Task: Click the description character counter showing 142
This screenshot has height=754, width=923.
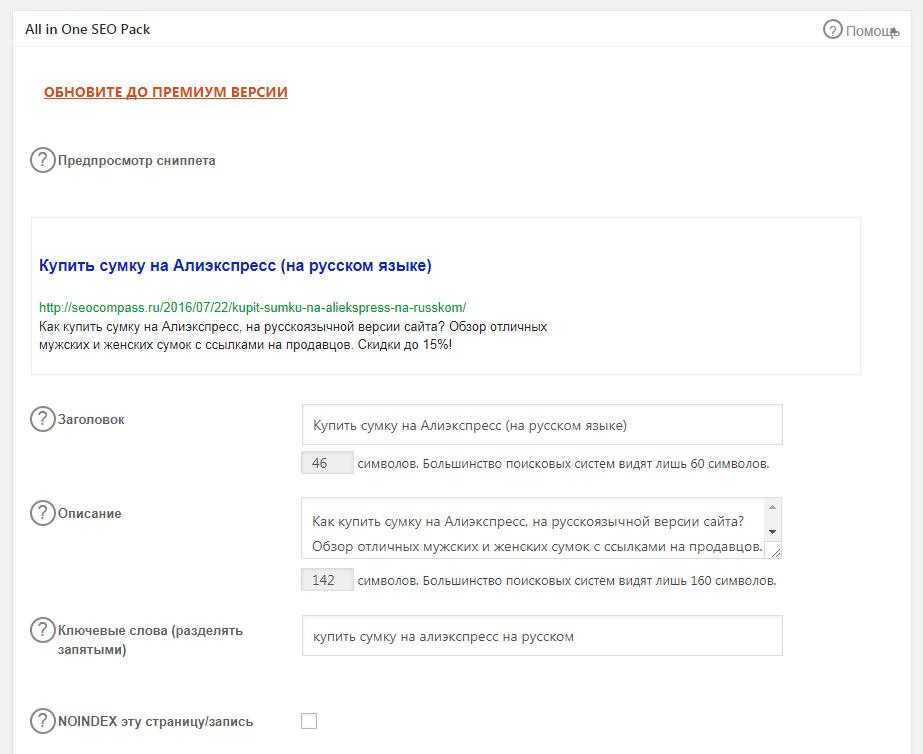Action: [327, 580]
